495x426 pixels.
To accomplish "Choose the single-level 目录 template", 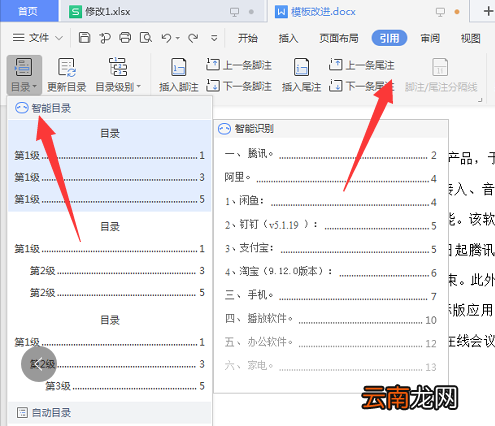I will 109,166.
